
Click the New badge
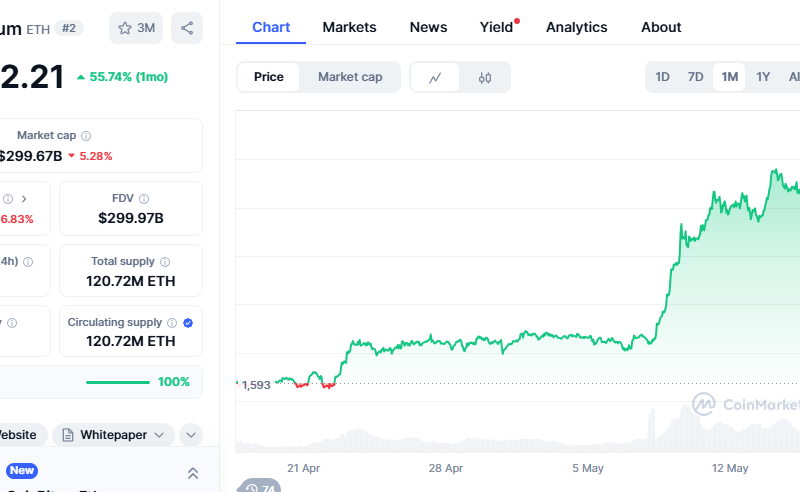22,471
